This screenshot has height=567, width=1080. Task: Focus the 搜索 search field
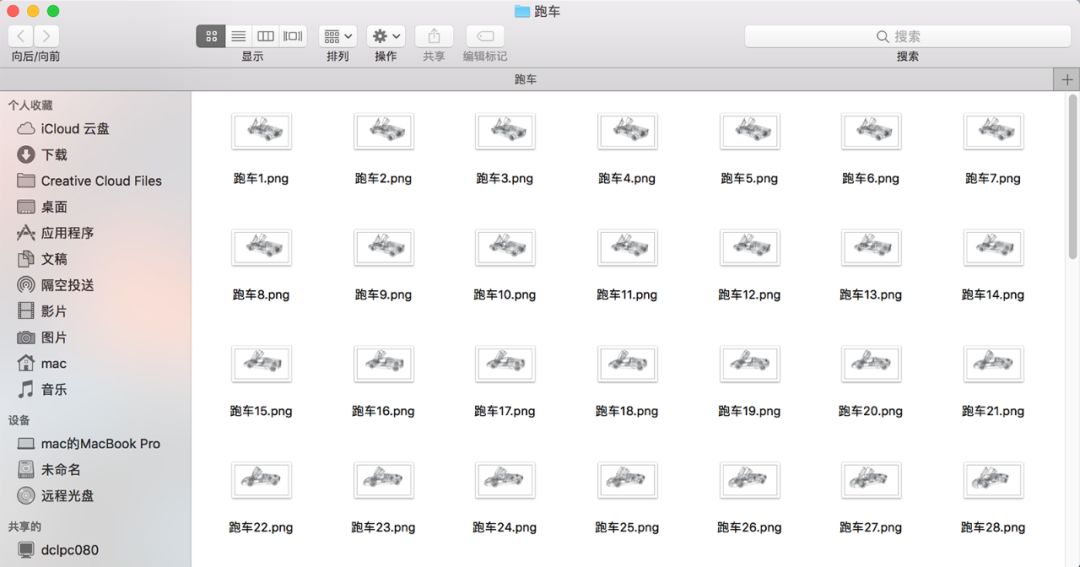point(907,37)
